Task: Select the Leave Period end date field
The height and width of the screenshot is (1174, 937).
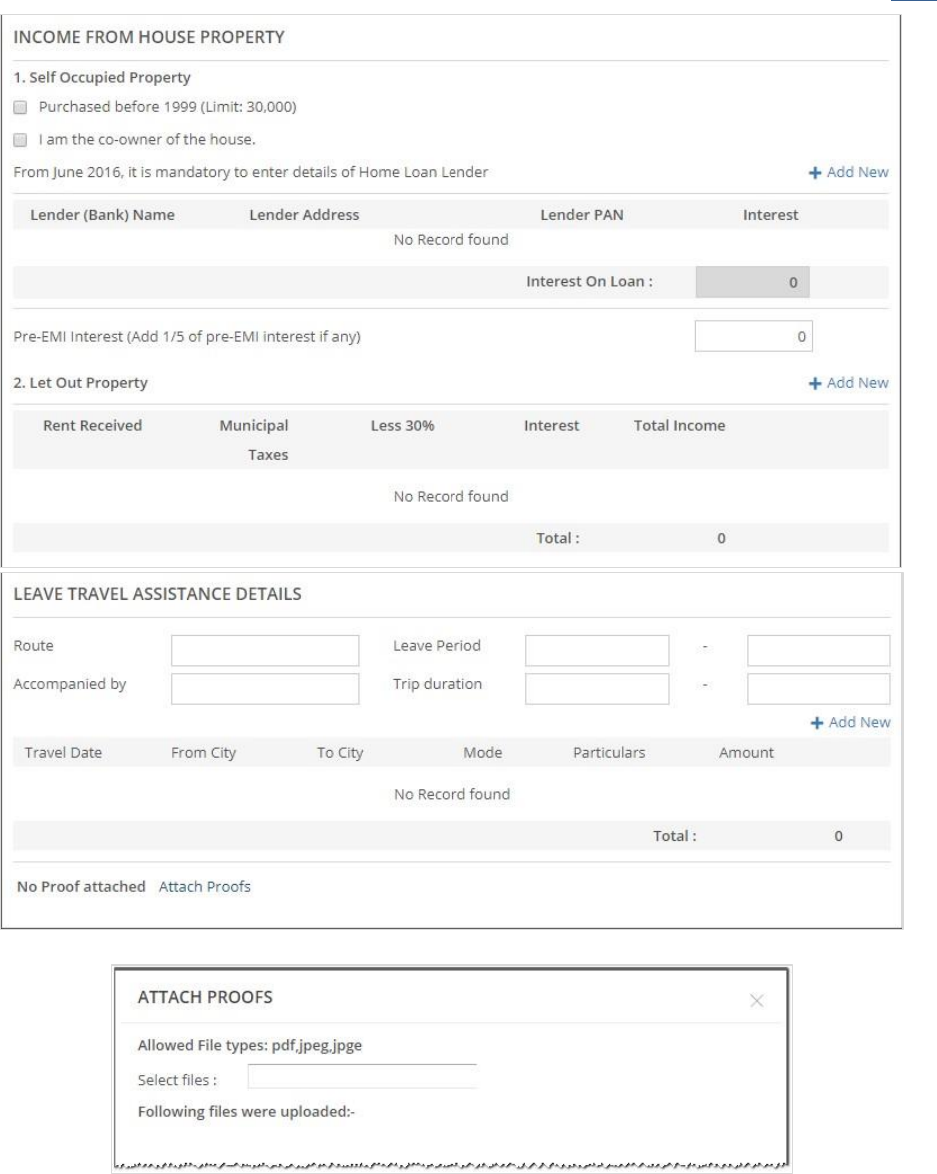Action: [x=818, y=651]
